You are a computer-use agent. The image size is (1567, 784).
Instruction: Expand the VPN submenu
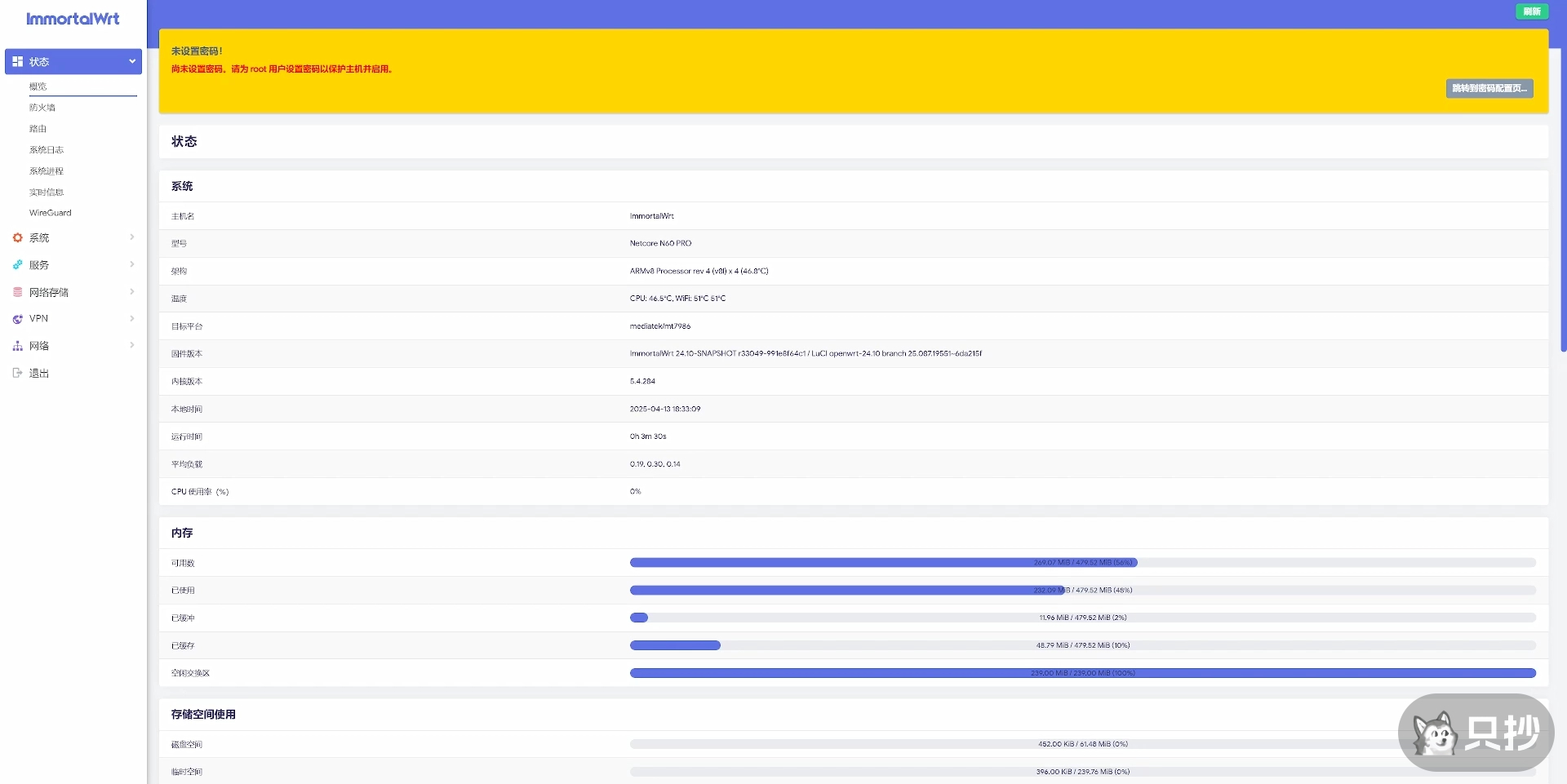coord(131,318)
